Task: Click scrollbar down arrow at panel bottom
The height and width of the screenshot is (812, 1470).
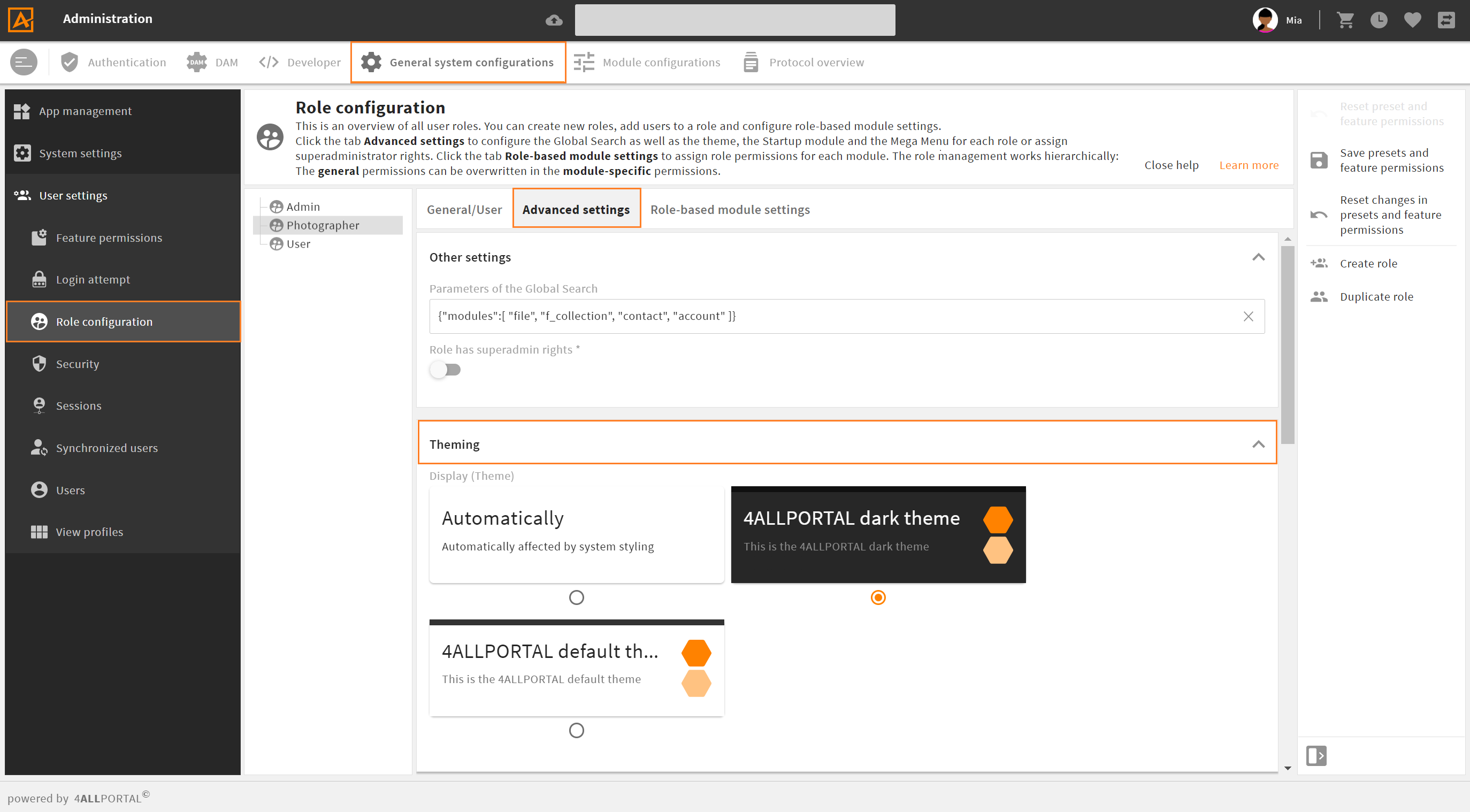Action: [1287, 768]
